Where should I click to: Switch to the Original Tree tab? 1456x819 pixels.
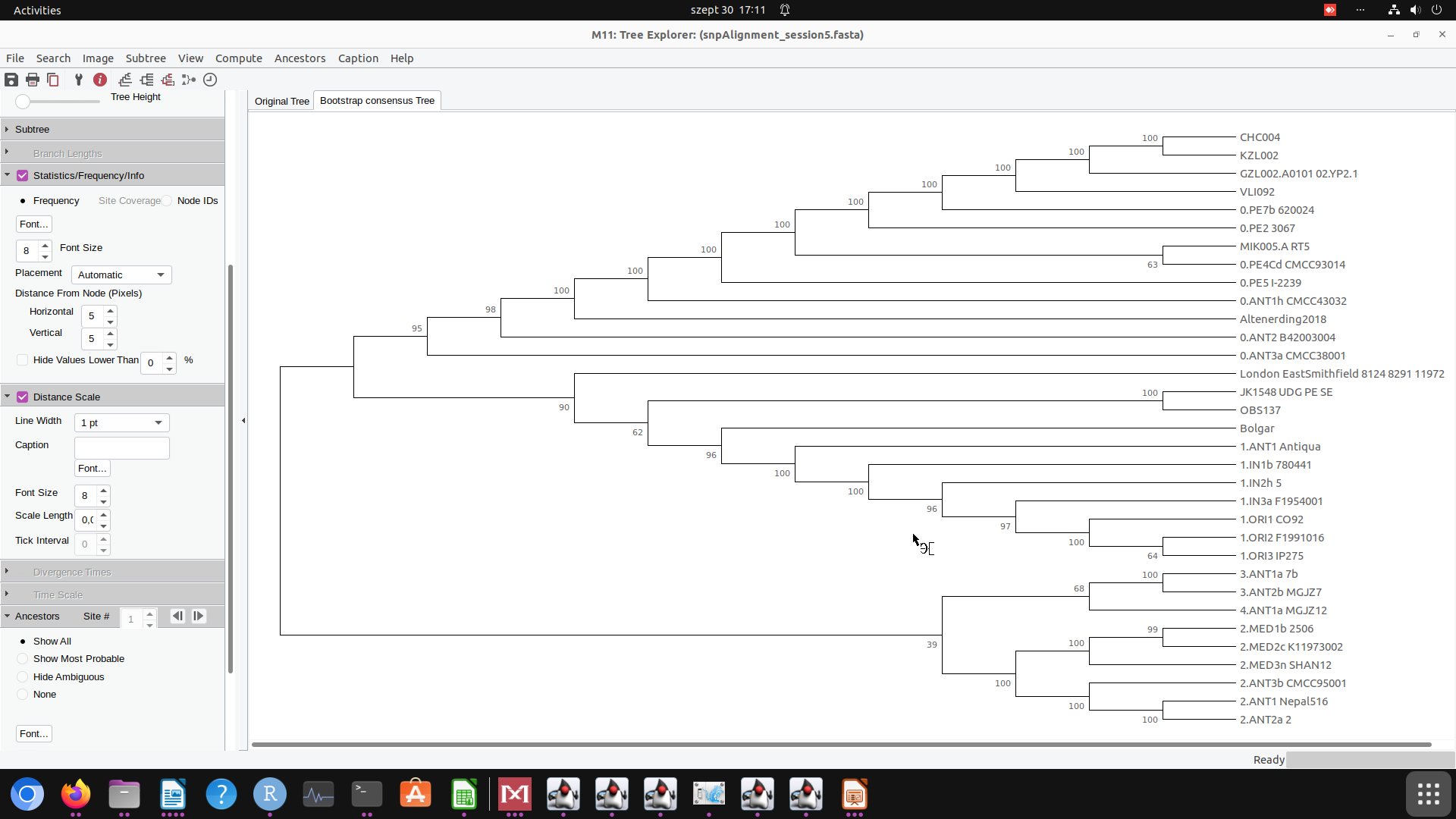coord(281,101)
